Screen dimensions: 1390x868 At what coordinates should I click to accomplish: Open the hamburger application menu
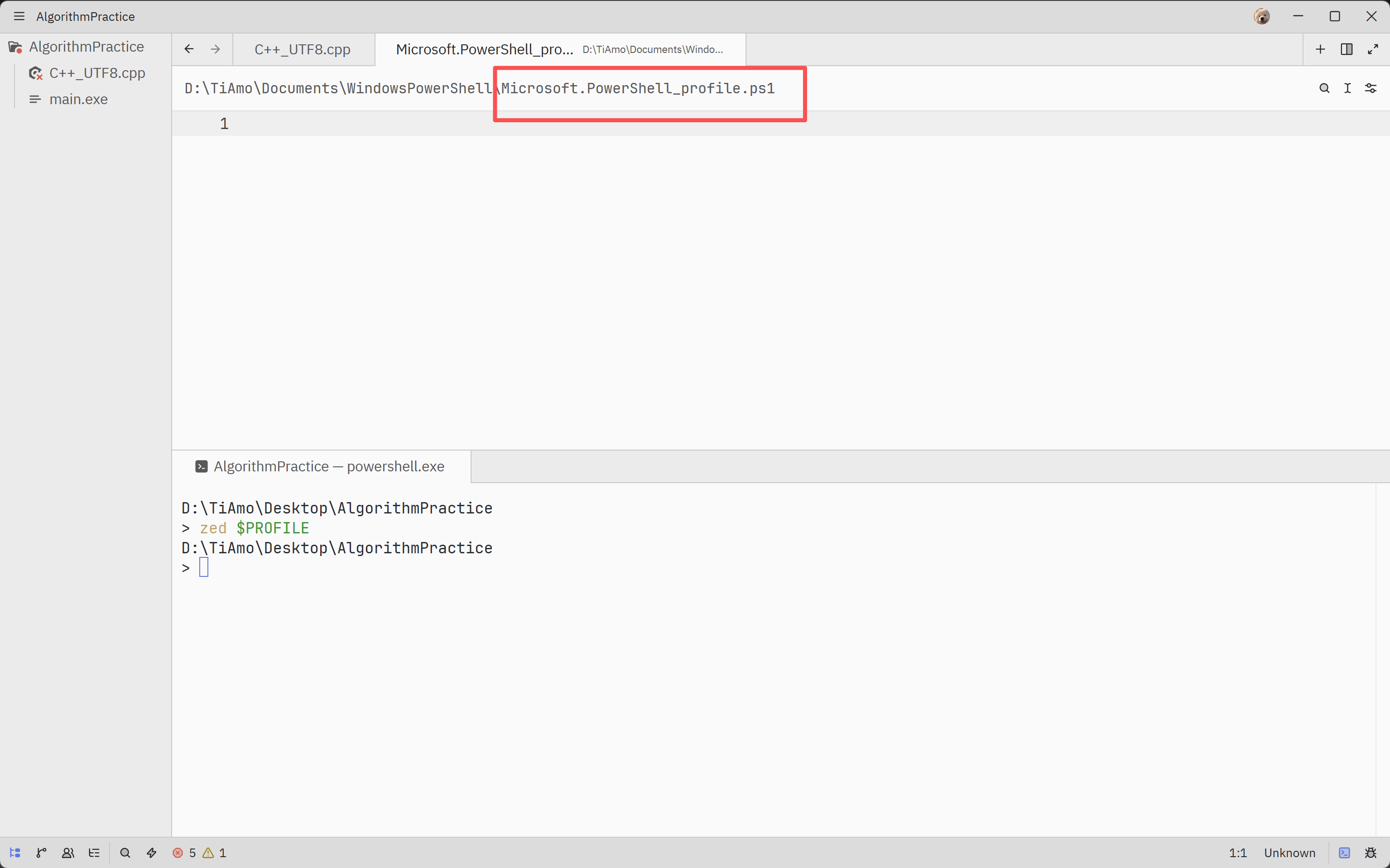coord(19,17)
